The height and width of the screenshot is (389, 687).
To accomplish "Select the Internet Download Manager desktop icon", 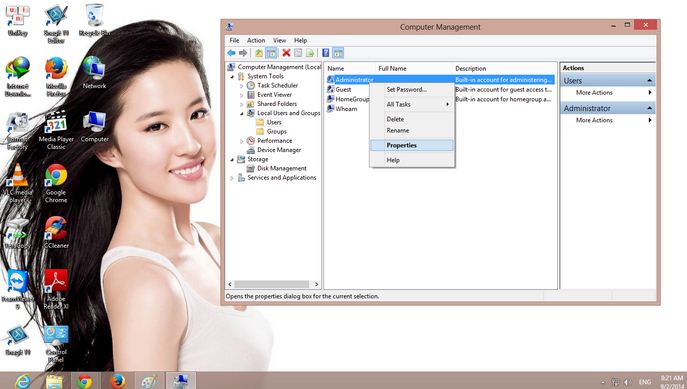I will (18, 77).
